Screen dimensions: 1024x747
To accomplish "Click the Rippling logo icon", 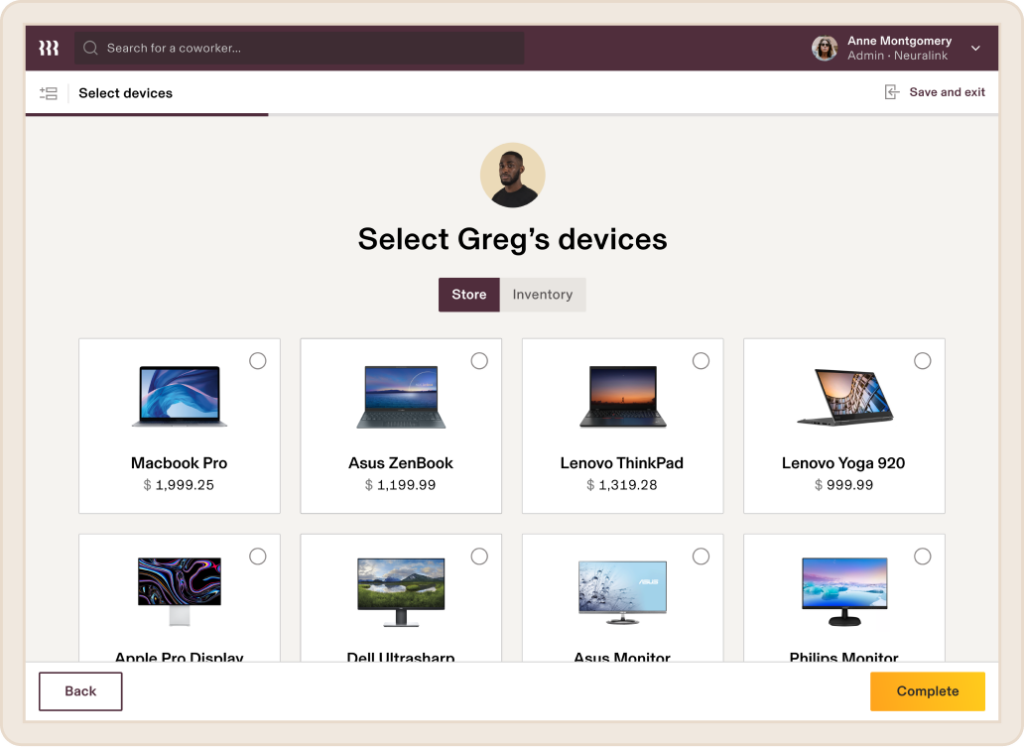I will (x=47, y=47).
